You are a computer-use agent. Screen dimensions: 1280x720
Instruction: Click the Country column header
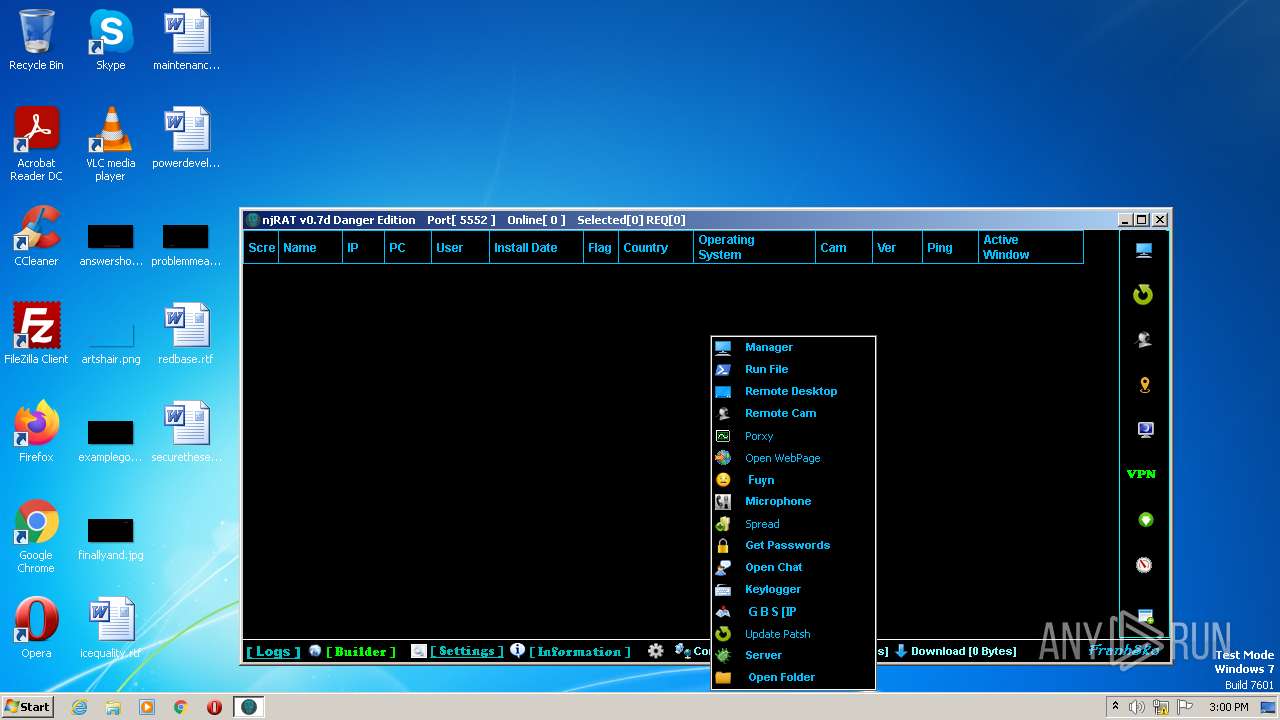click(x=656, y=247)
